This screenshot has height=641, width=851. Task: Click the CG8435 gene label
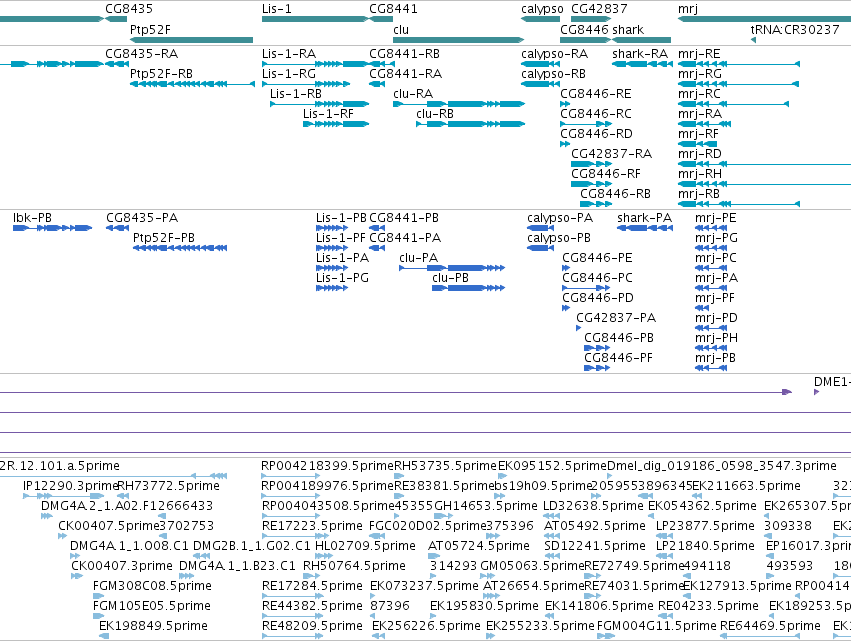[129, 9]
